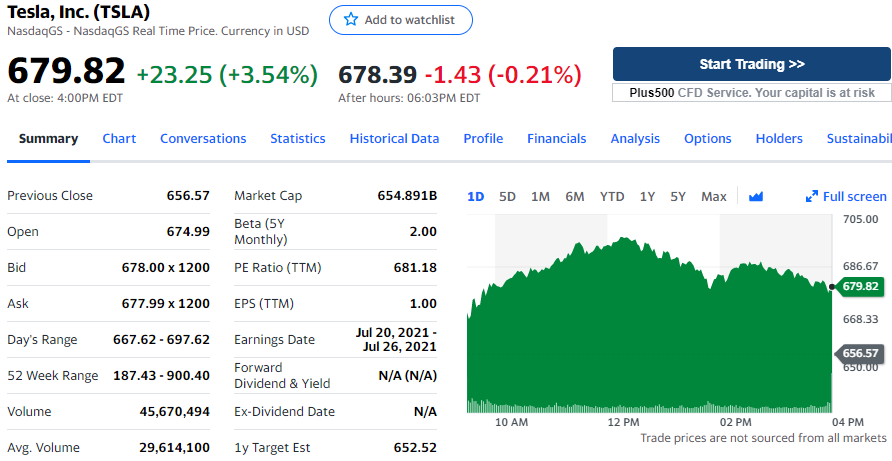Open the Statistics tab
892x461 pixels.
pos(298,139)
